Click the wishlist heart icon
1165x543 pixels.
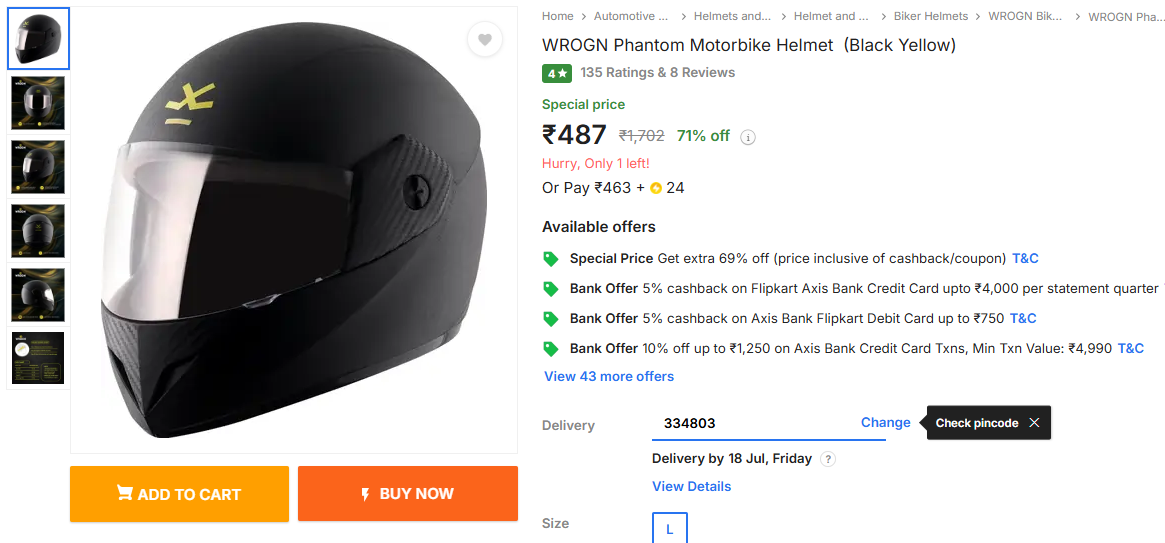coord(485,40)
